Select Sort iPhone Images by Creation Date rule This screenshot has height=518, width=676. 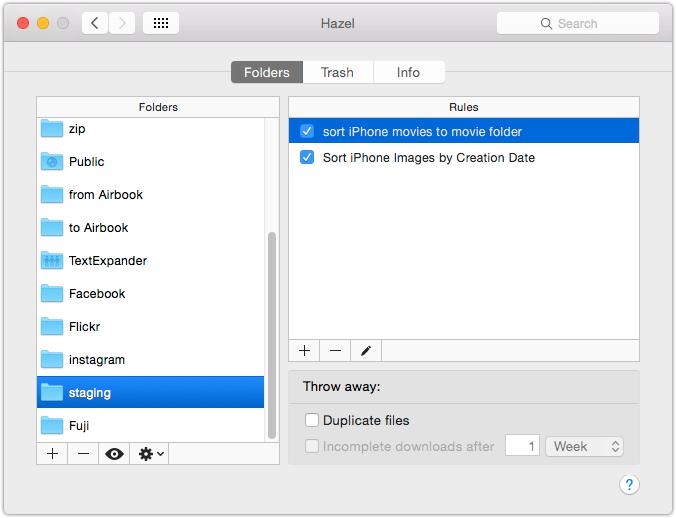464,157
